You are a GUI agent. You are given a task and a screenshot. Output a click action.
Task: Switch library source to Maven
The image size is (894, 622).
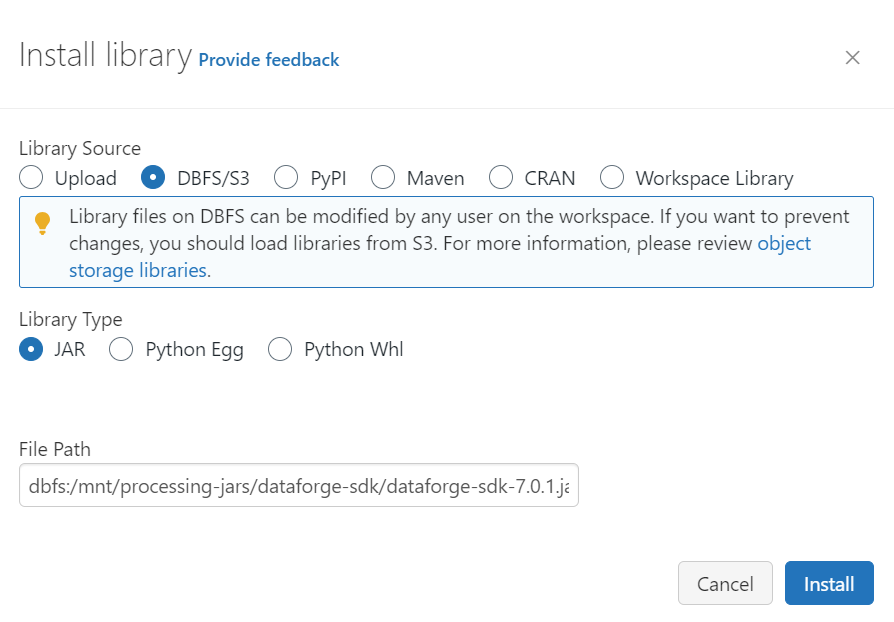coord(383,177)
